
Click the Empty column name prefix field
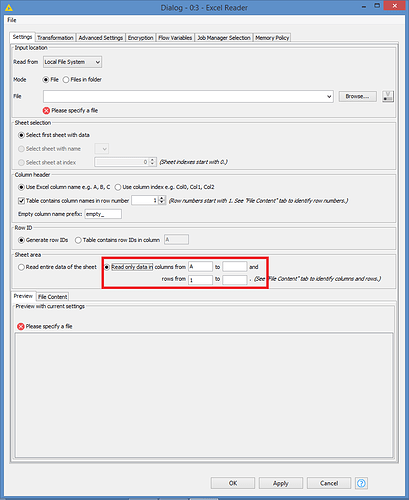(x=103, y=214)
